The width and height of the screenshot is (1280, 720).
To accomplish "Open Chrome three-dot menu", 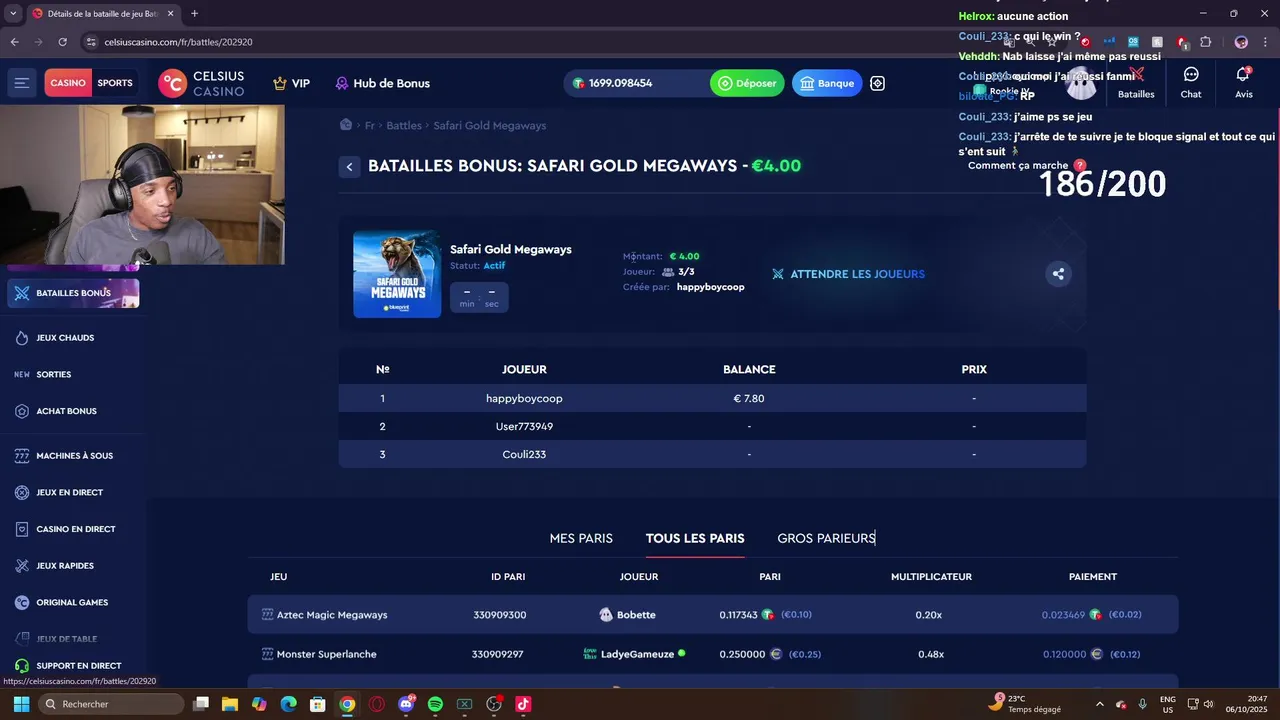I will 1266,42.
